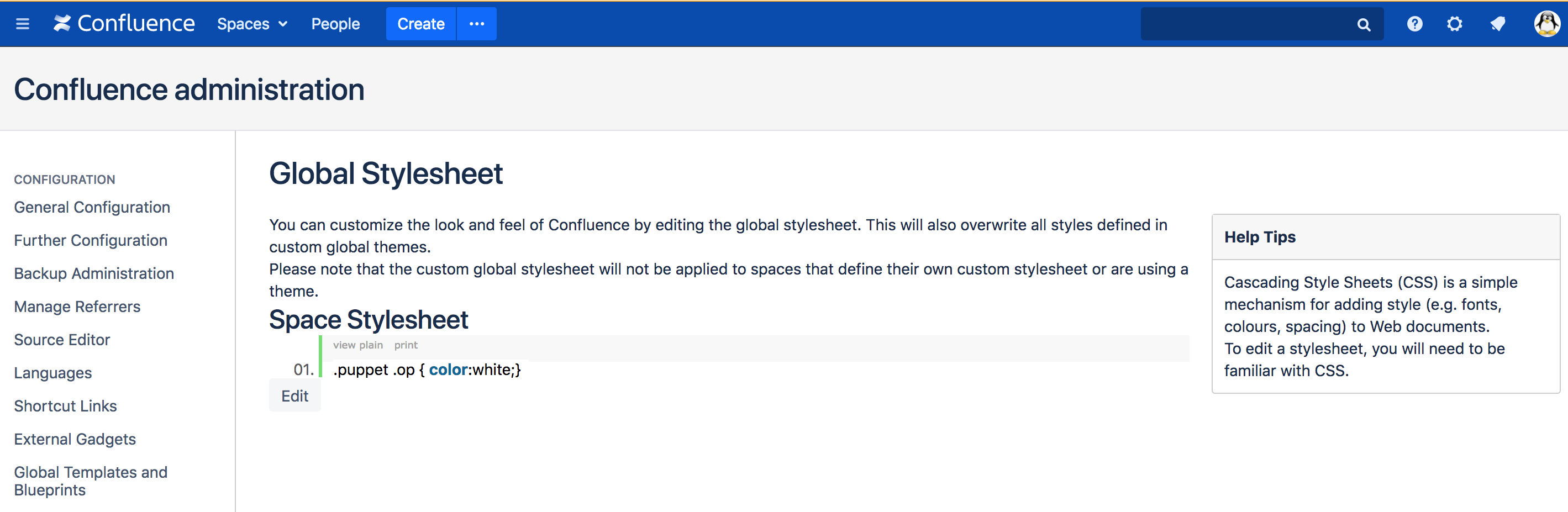Screen dimensions: 1568x512
Task: Open Further Configuration page
Action: point(91,240)
